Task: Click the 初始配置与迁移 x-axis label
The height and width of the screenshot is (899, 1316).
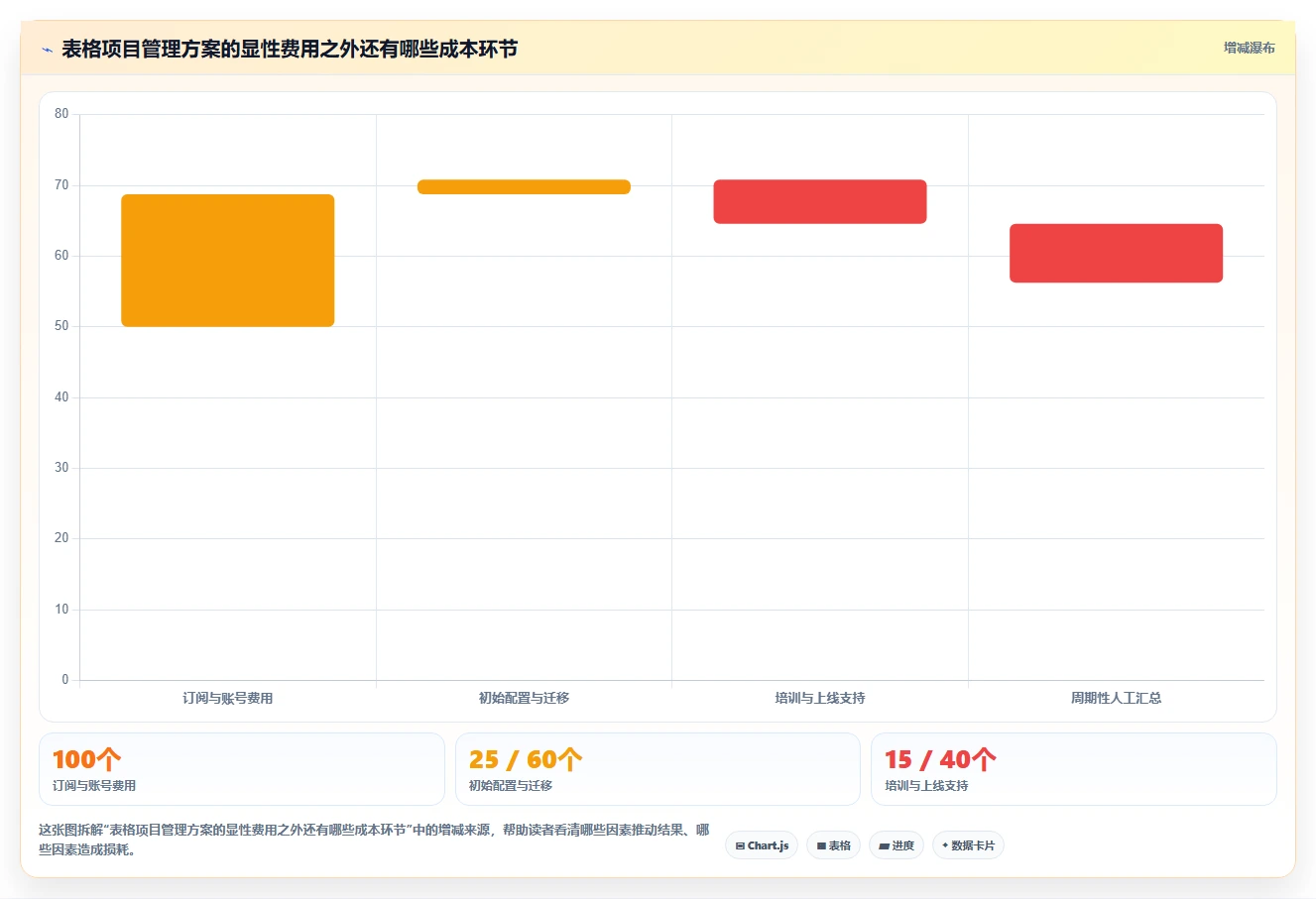Action: [x=524, y=698]
